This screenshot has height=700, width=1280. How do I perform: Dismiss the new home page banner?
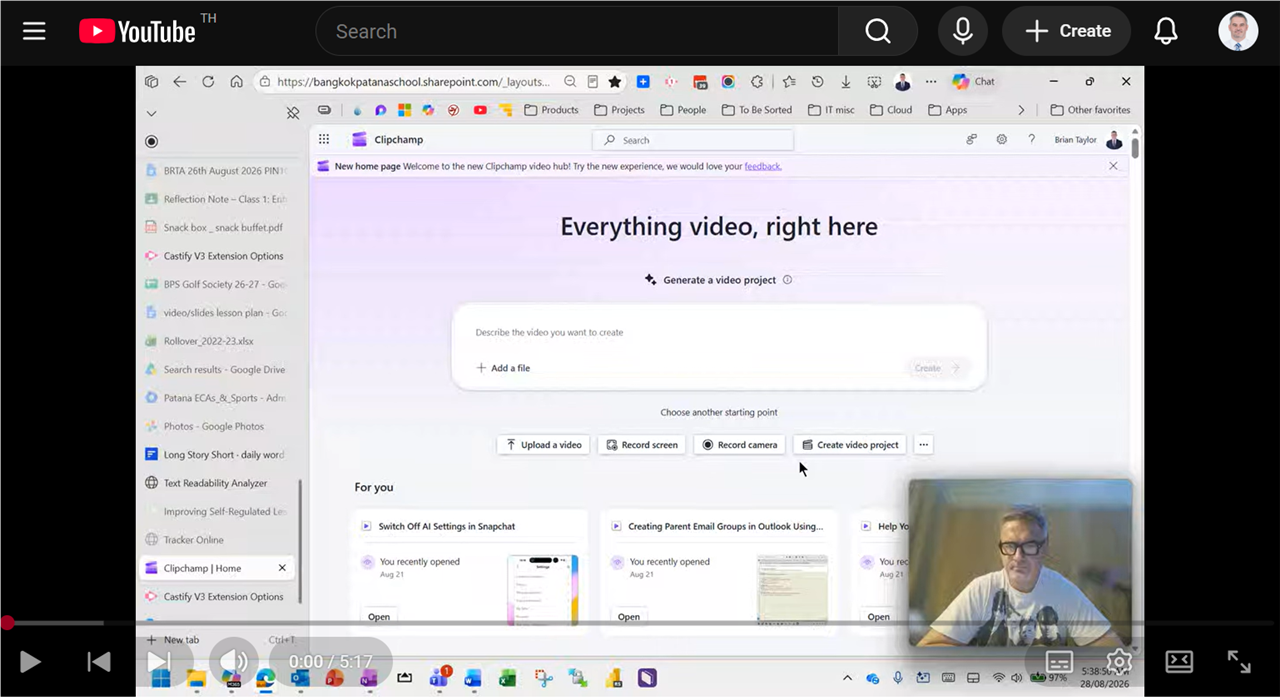click(x=1113, y=166)
